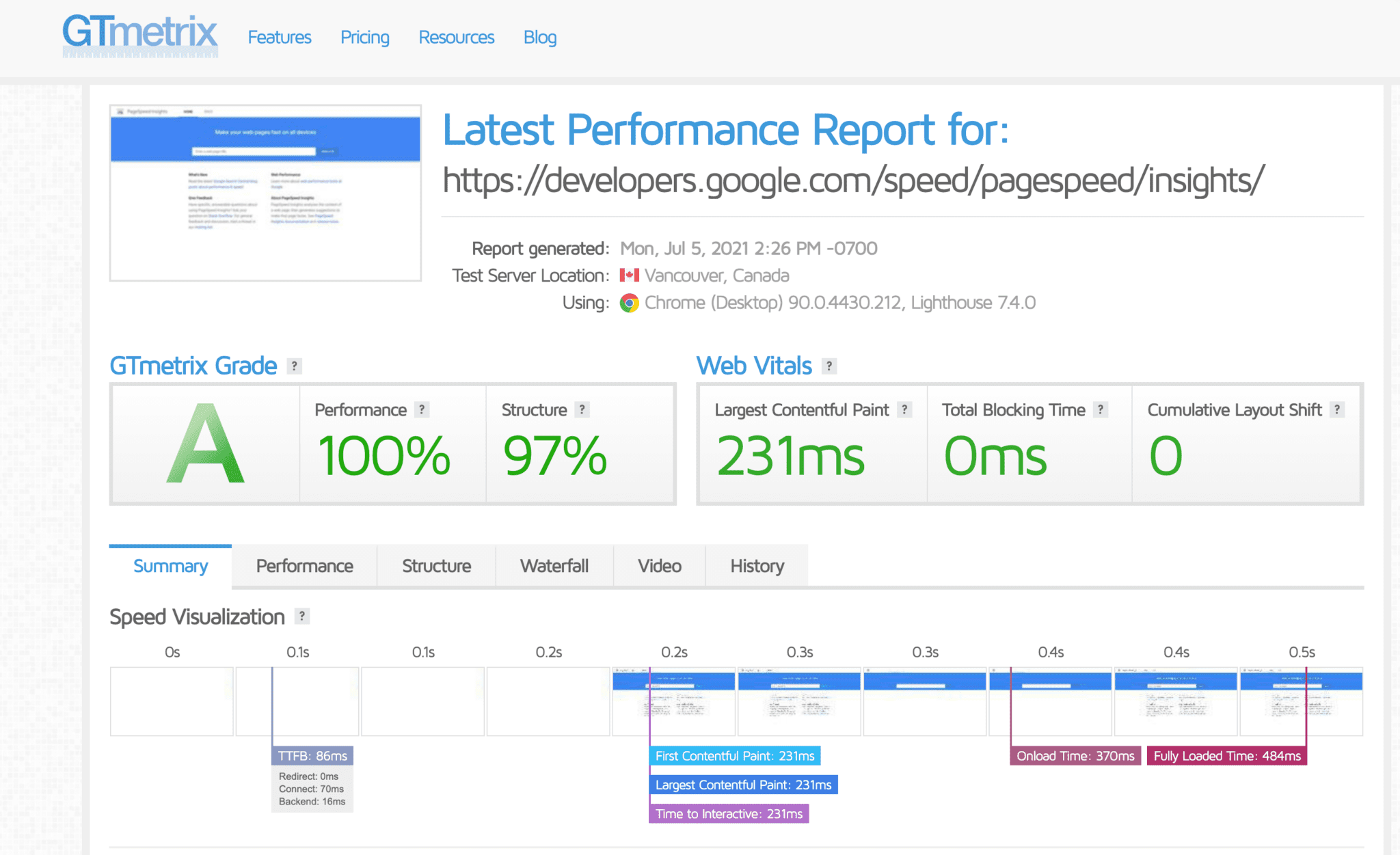Select the Summary tab

(x=170, y=566)
